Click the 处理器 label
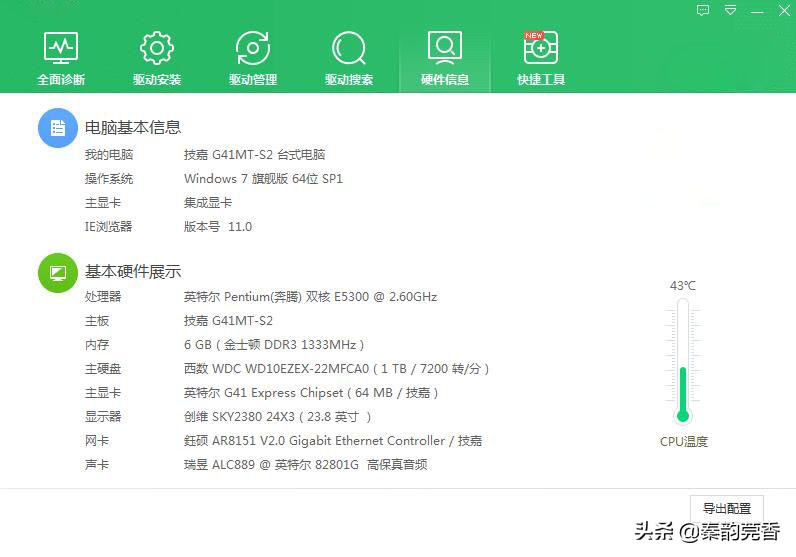The image size is (796, 557). pyautogui.click(x=103, y=297)
